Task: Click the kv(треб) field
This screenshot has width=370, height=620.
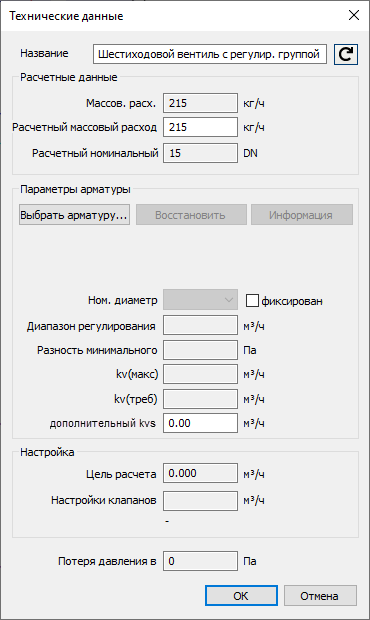Action: coord(200,399)
